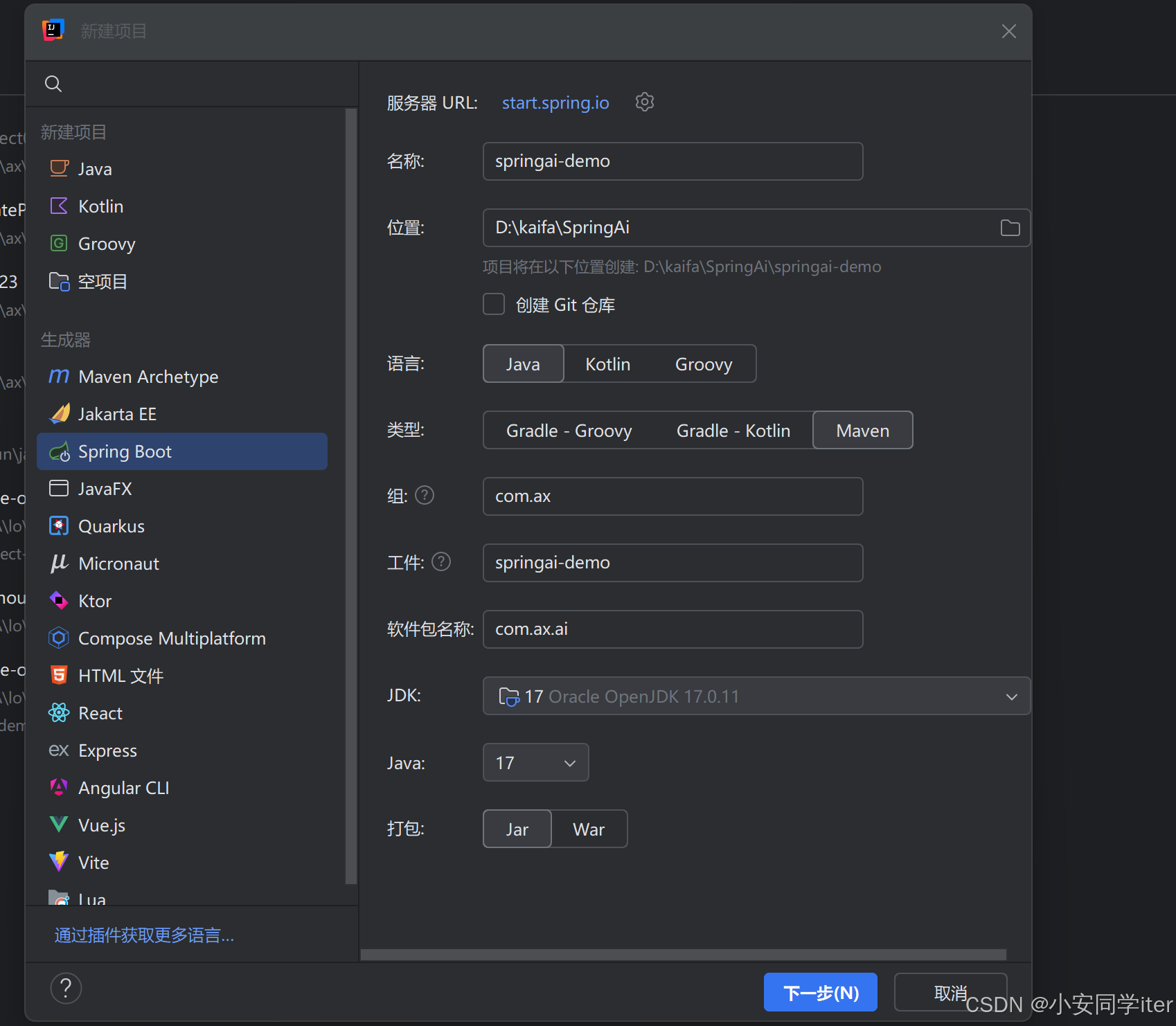Select the Groovy project type icon
The image size is (1176, 1026).
[x=60, y=243]
